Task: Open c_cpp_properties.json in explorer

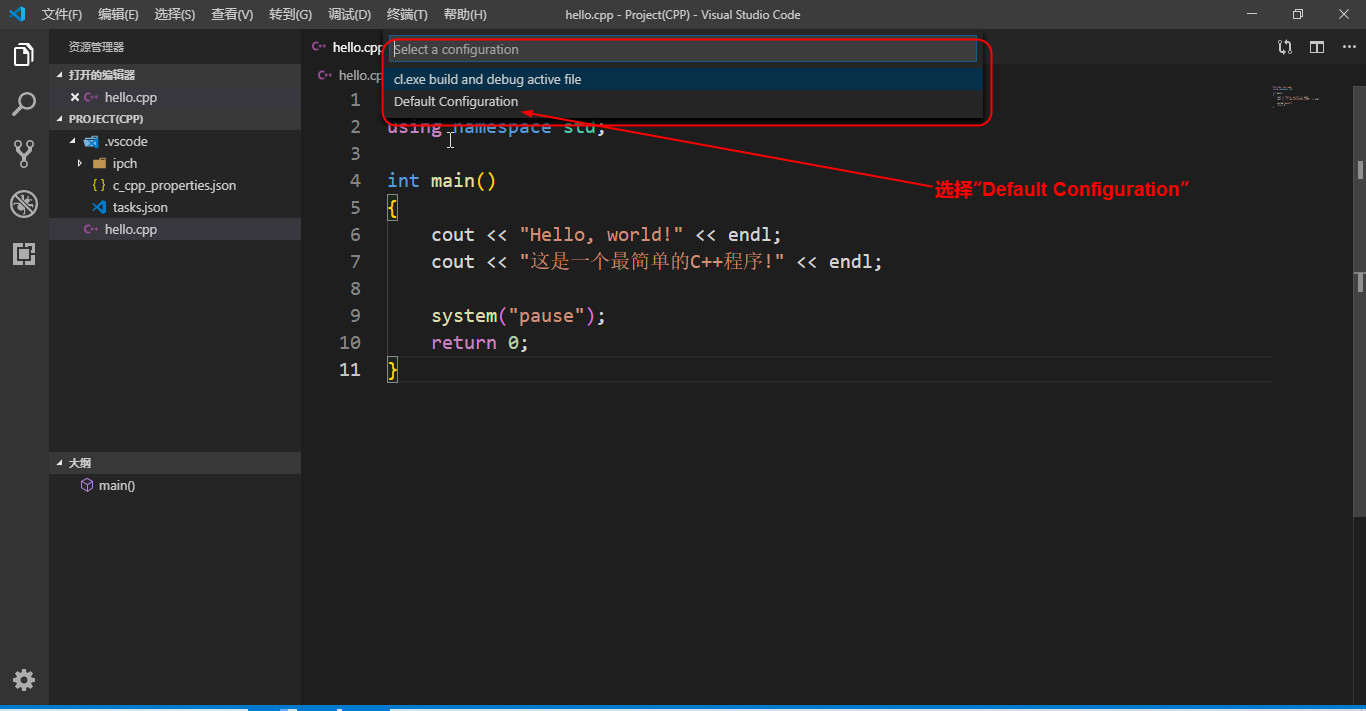Action: tap(175, 185)
